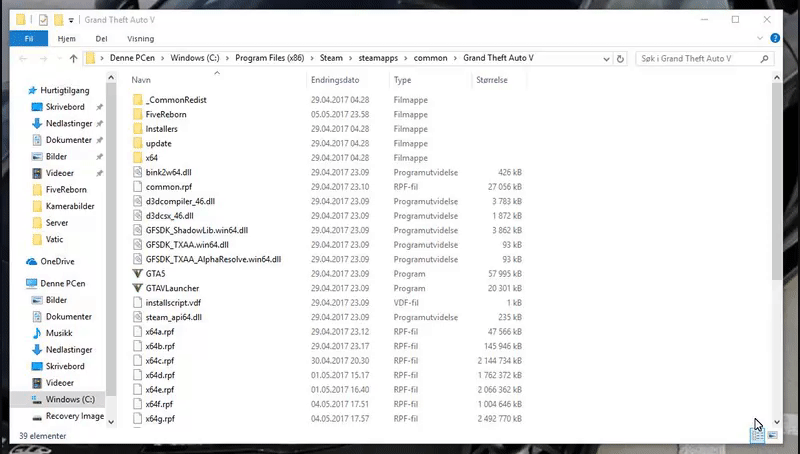Select the common.rpf file
800x454 pixels.
[168, 187]
